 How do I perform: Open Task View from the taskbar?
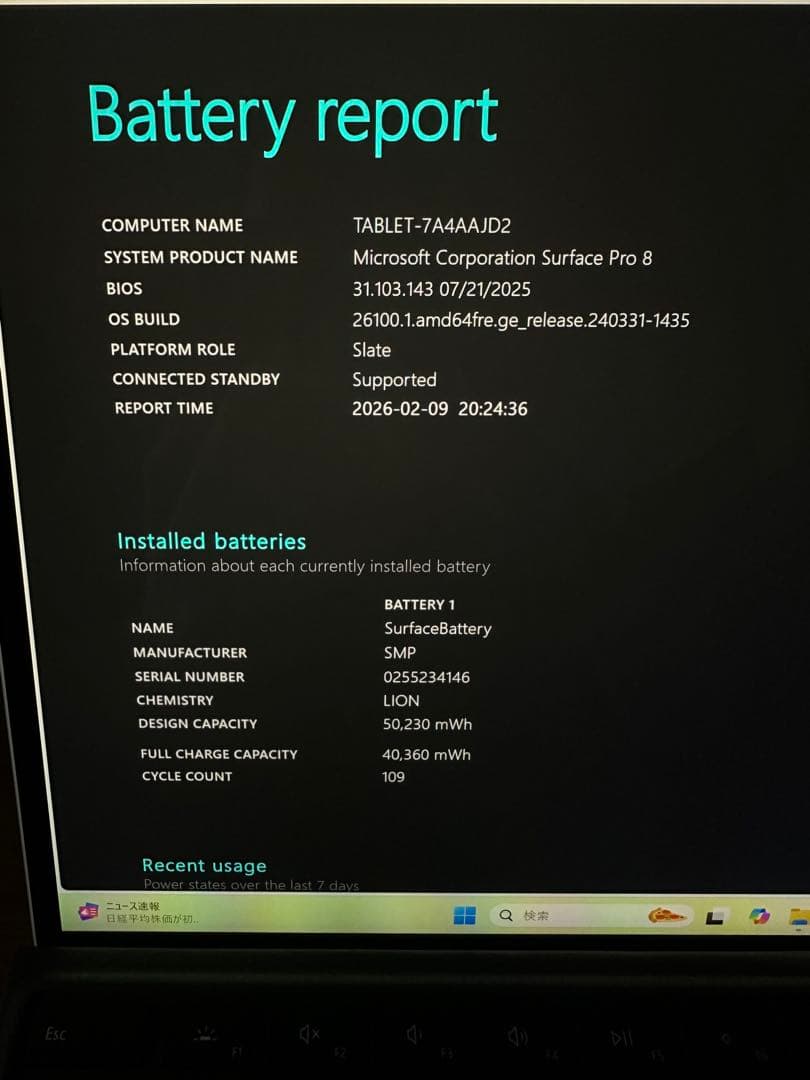[716, 914]
